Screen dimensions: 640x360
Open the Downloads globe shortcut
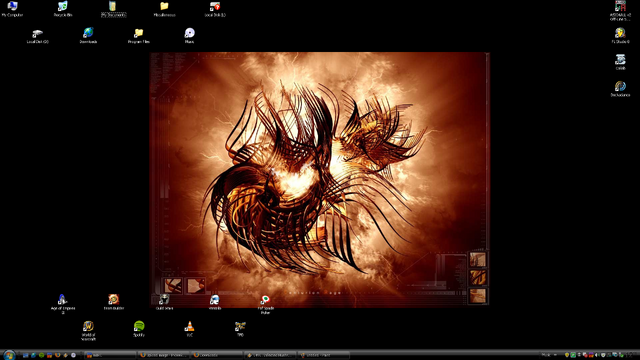88,36
